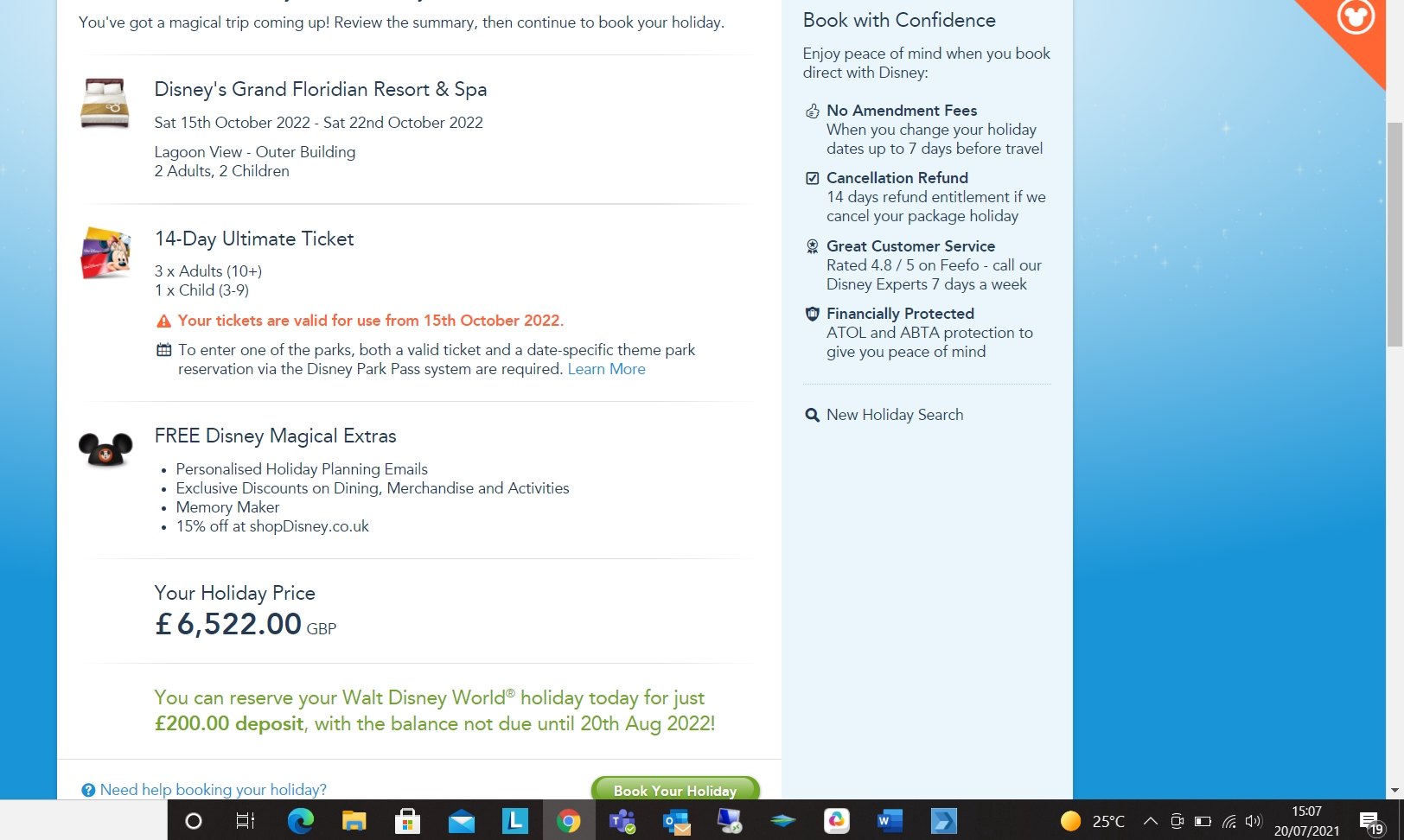Click the help question mark icon
The width and height of the screenshot is (1404, 840).
pos(88,790)
